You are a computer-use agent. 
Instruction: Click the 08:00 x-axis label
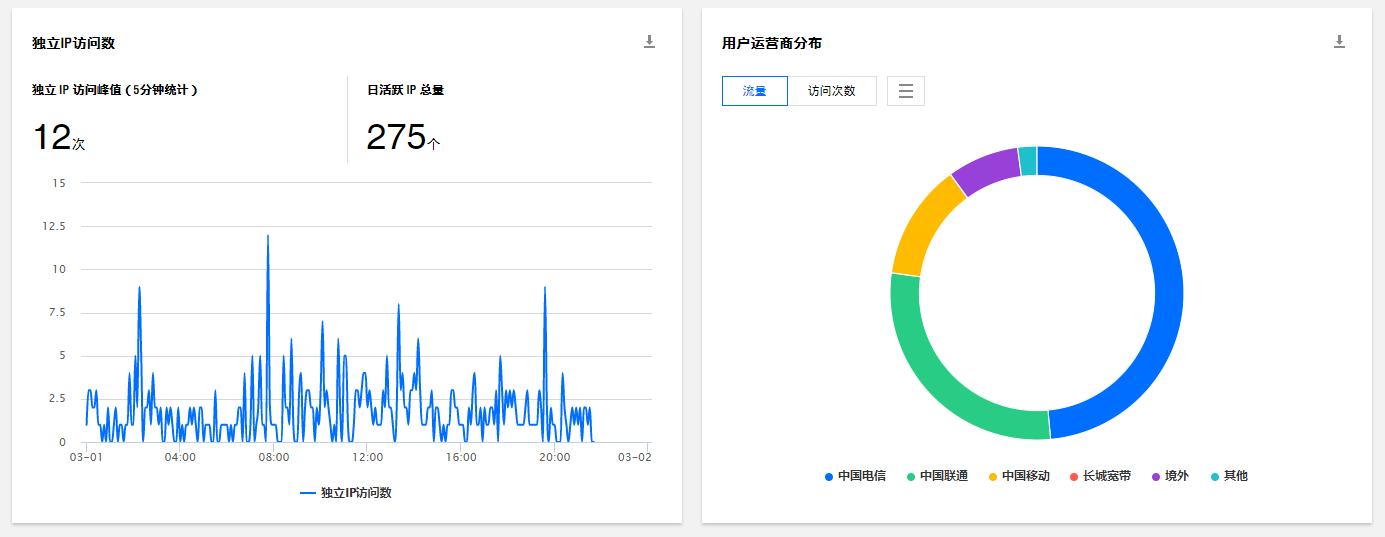click(x=274, y=457)
